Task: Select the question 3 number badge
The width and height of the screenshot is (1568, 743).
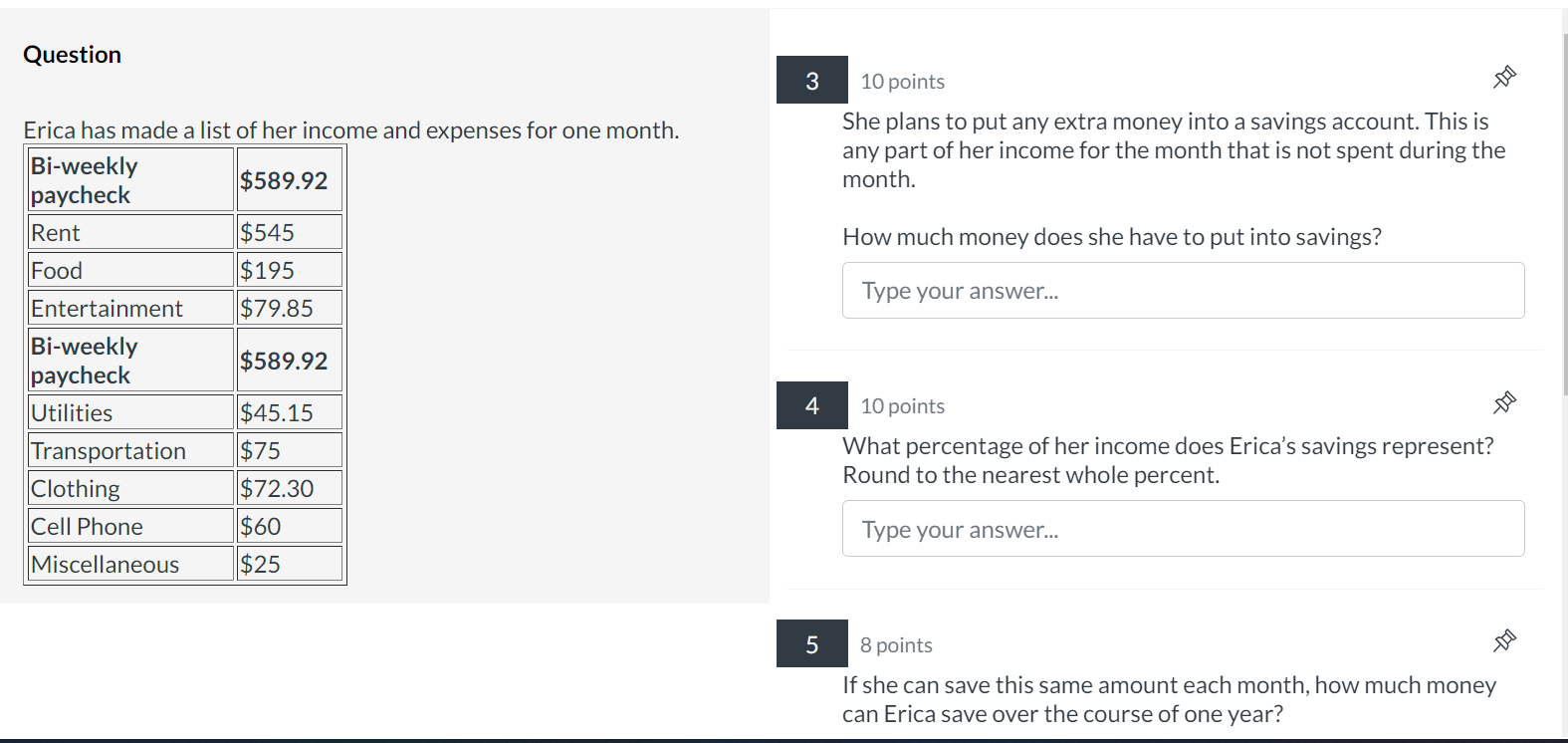Action: click(810, 80)
